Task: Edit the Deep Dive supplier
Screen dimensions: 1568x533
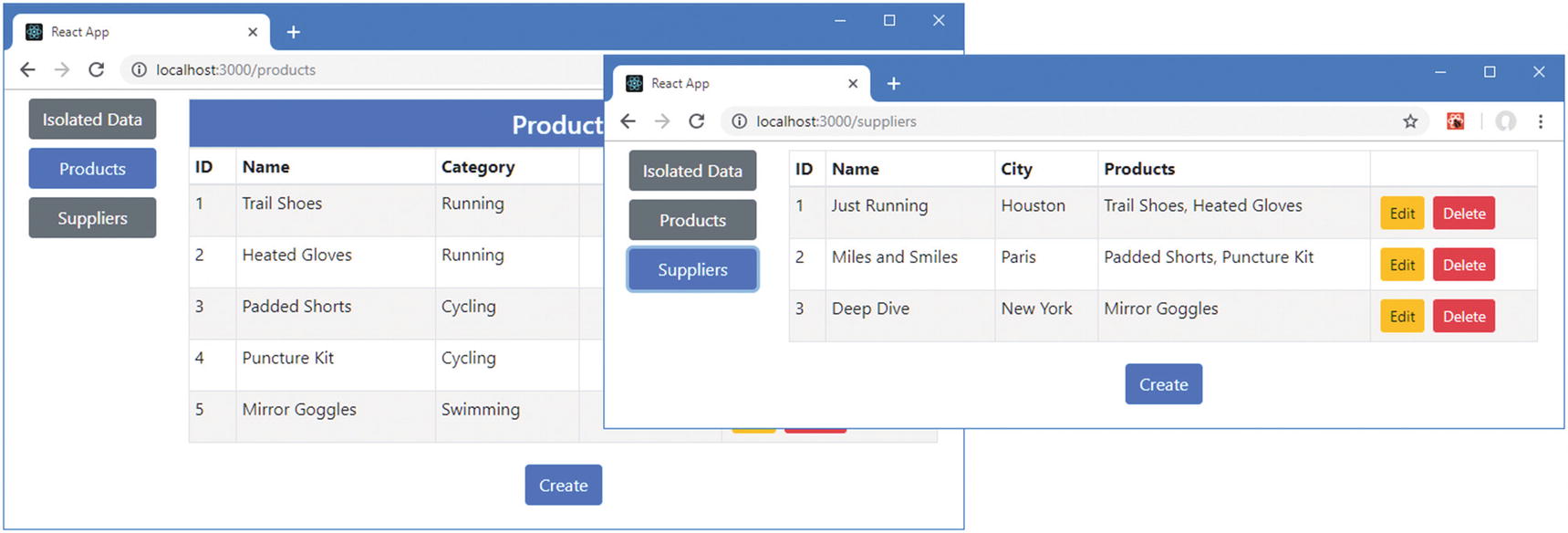Action: (1401, 317)
